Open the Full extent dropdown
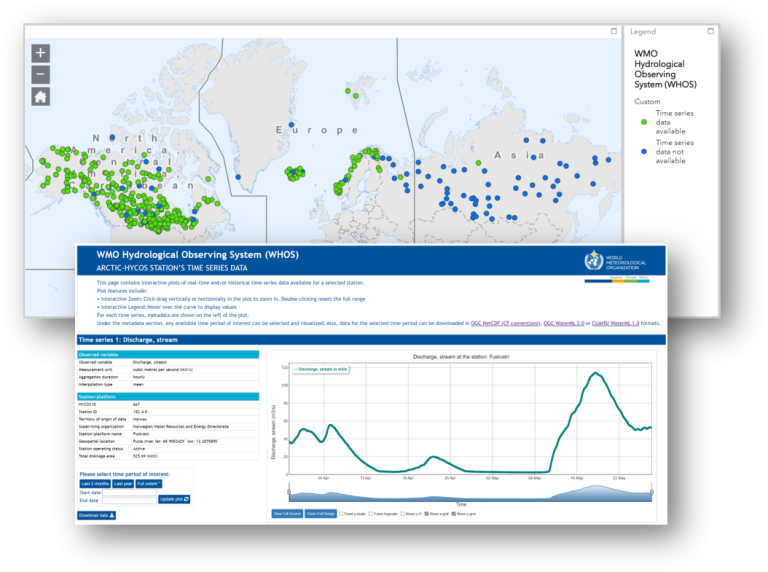The image size is (768, 572). coord(151,483)
